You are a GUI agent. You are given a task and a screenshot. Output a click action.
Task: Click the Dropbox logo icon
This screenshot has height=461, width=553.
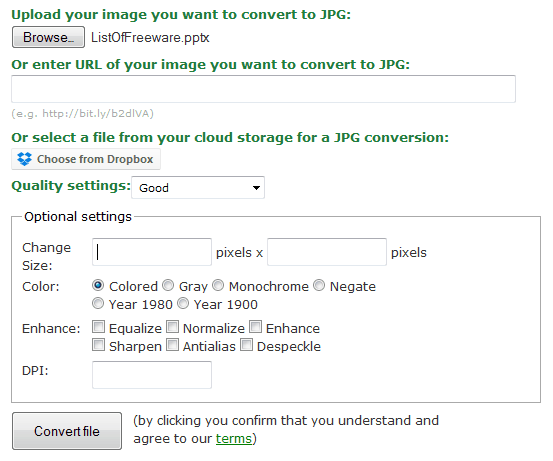24,159
